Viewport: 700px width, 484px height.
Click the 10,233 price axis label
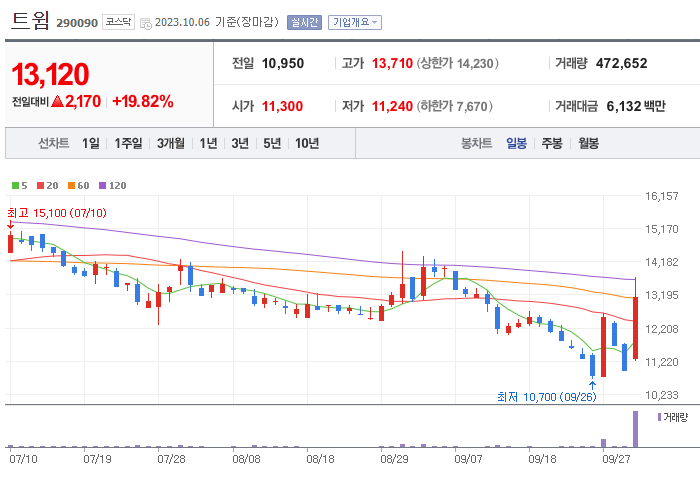(x=662, y=395)
